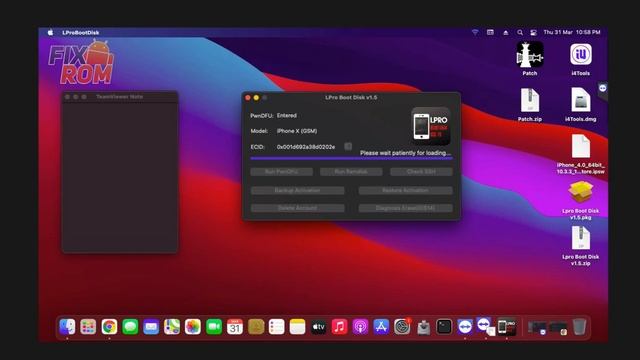Click the model text iPhone X (GSM)
Screen dimensions: 640x360
(297, 131)
